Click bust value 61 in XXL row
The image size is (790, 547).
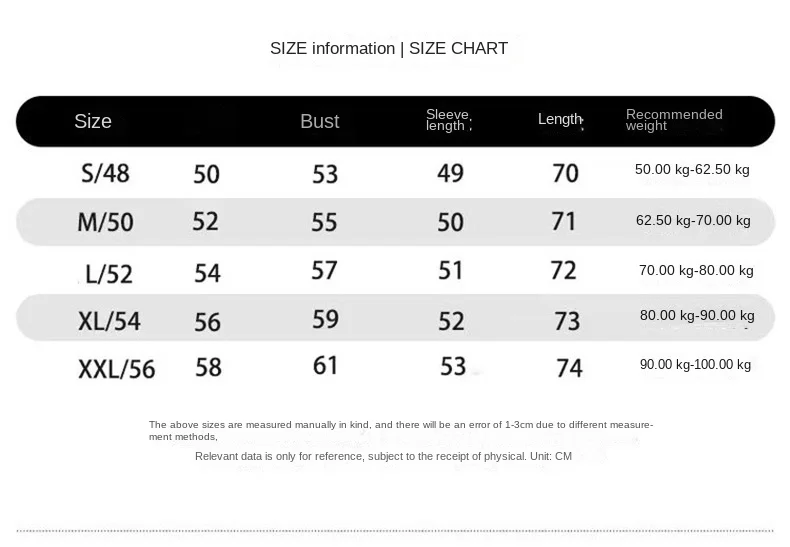[325, 365]
